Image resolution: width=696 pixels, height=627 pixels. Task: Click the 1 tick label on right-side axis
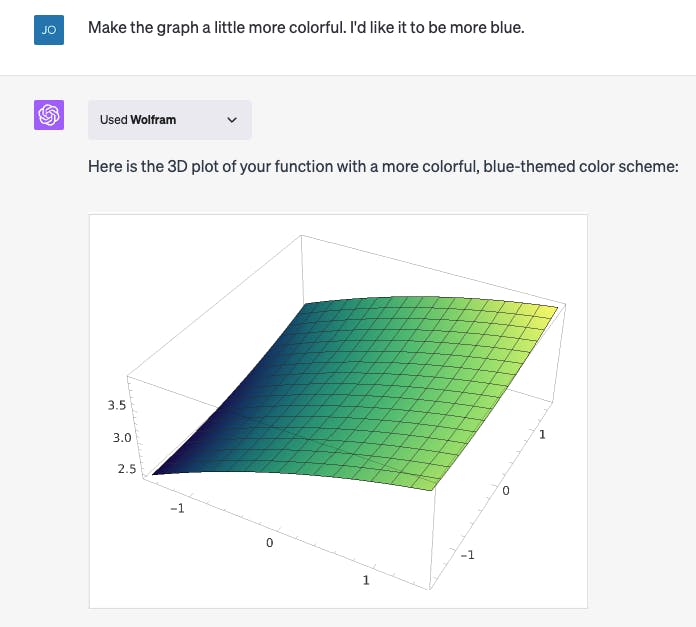tap(543, 435)
